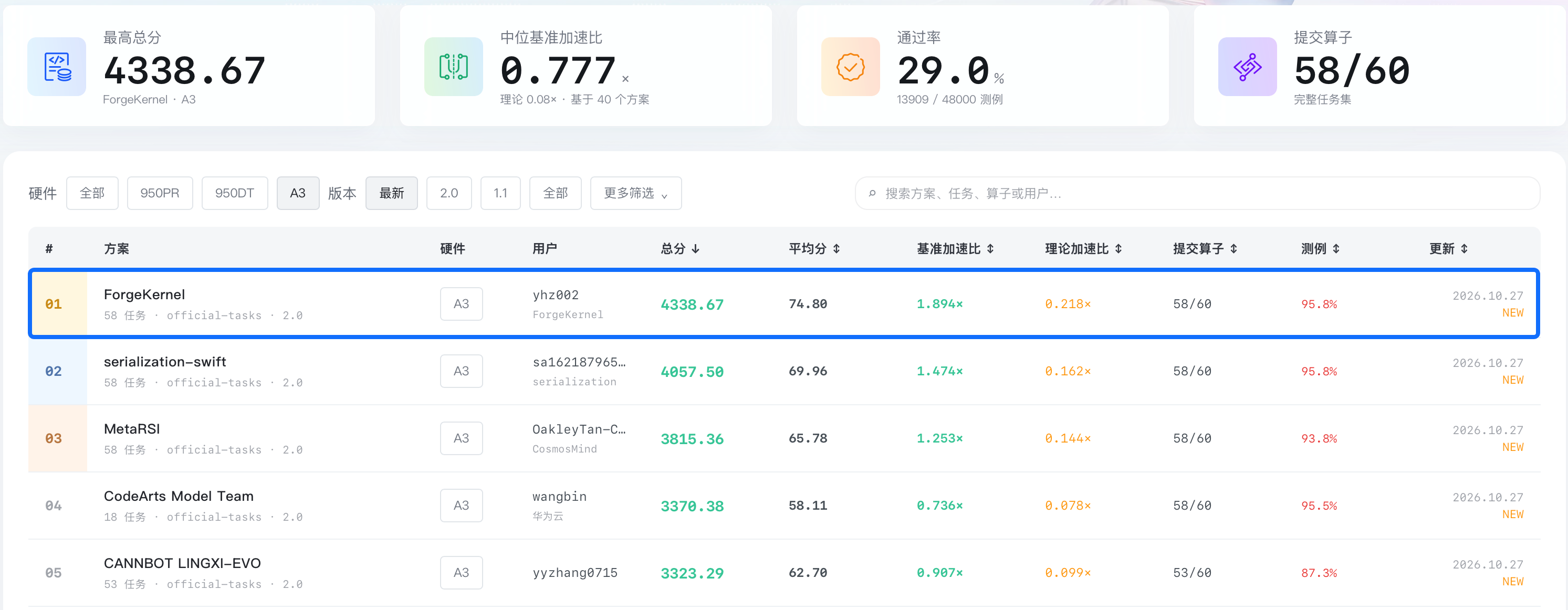Viewport: 1568px width, 610px height.
Task: Click score 4057.50
Action: click(692, 371)
